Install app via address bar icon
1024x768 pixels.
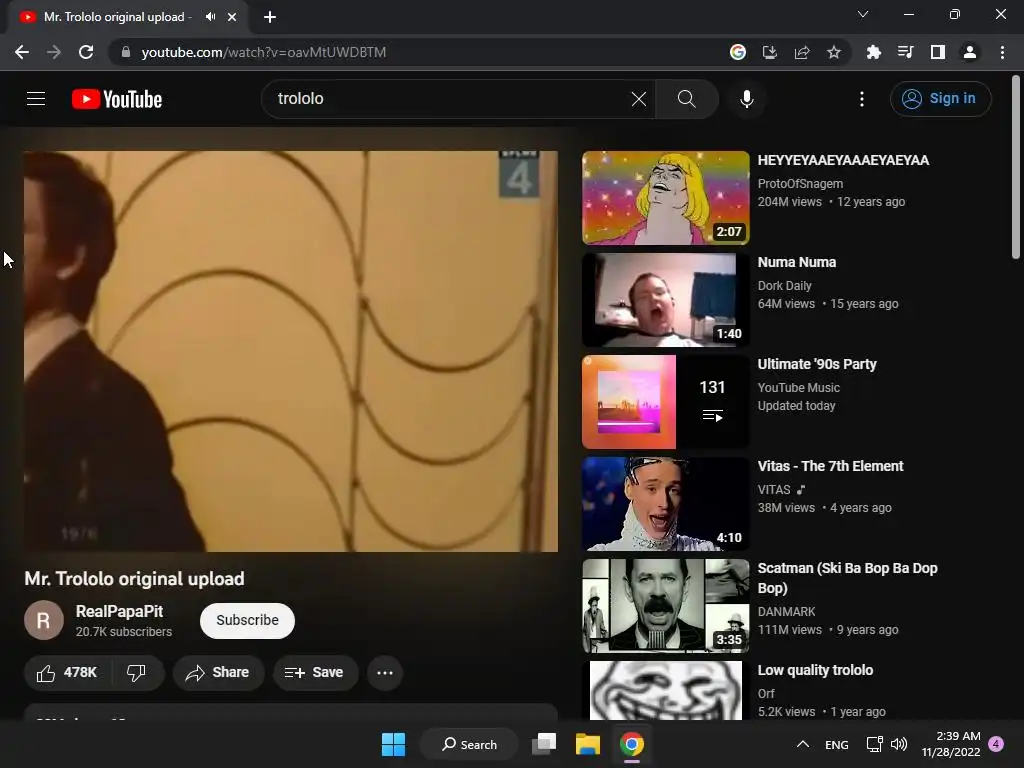(769, 52)
